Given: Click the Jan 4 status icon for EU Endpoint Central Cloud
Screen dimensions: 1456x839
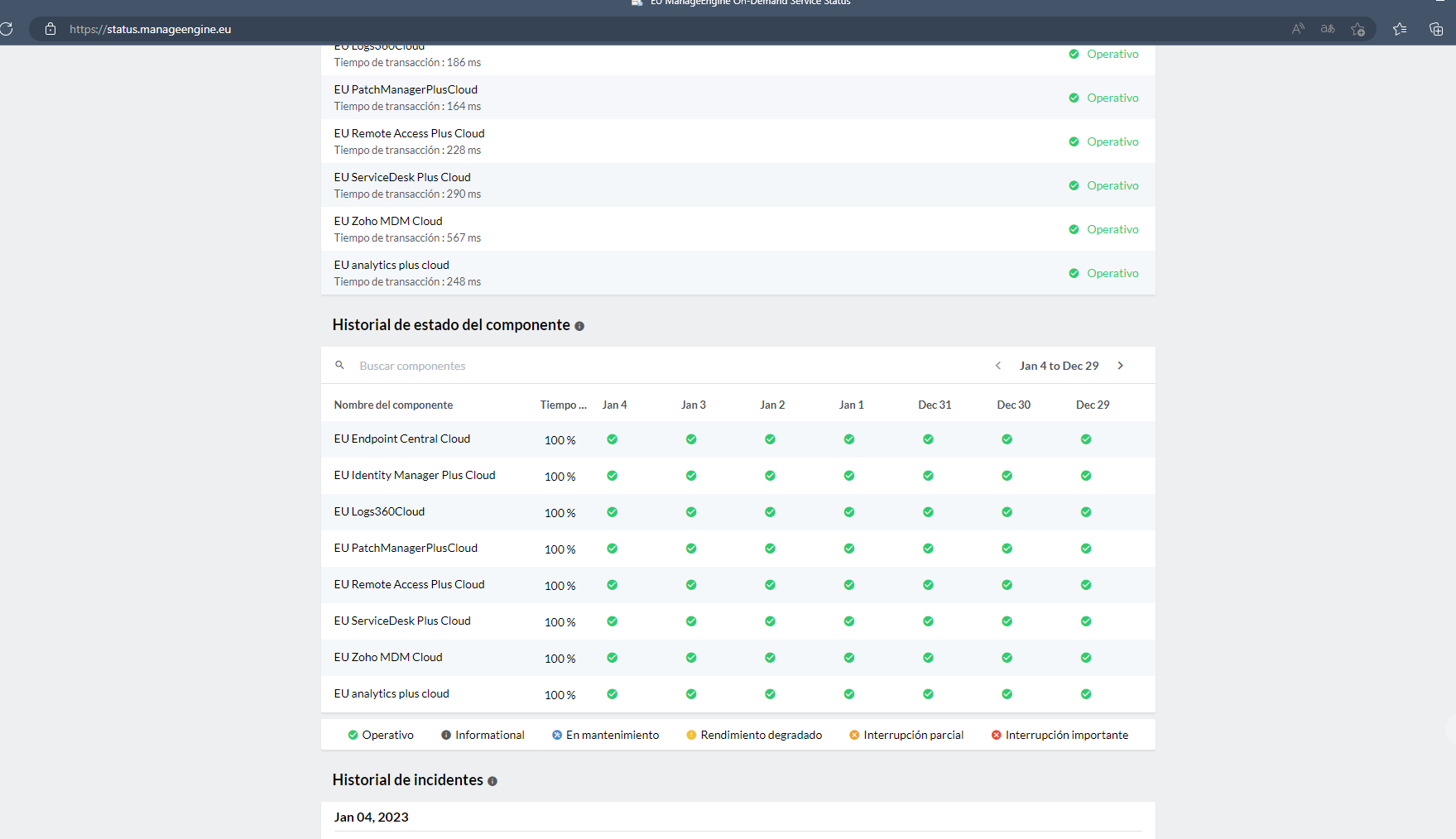Looking at the screenshot, I should [613, 439].
